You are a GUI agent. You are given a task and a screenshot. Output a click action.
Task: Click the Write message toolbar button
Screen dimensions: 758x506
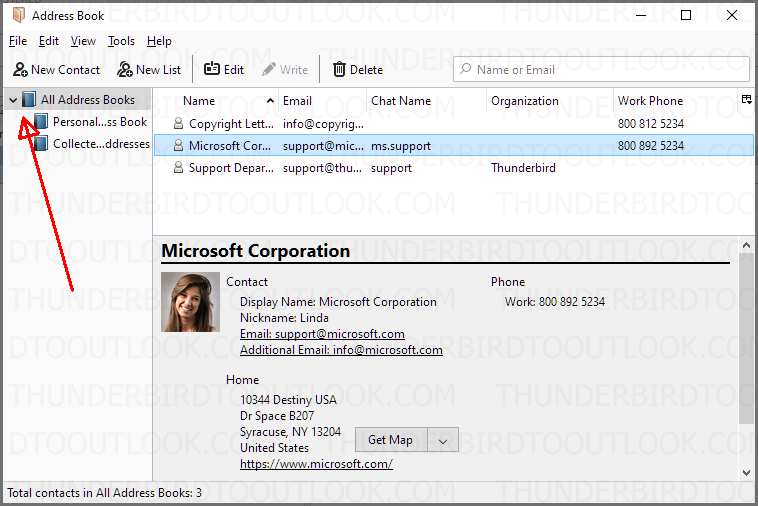point(285,70)
